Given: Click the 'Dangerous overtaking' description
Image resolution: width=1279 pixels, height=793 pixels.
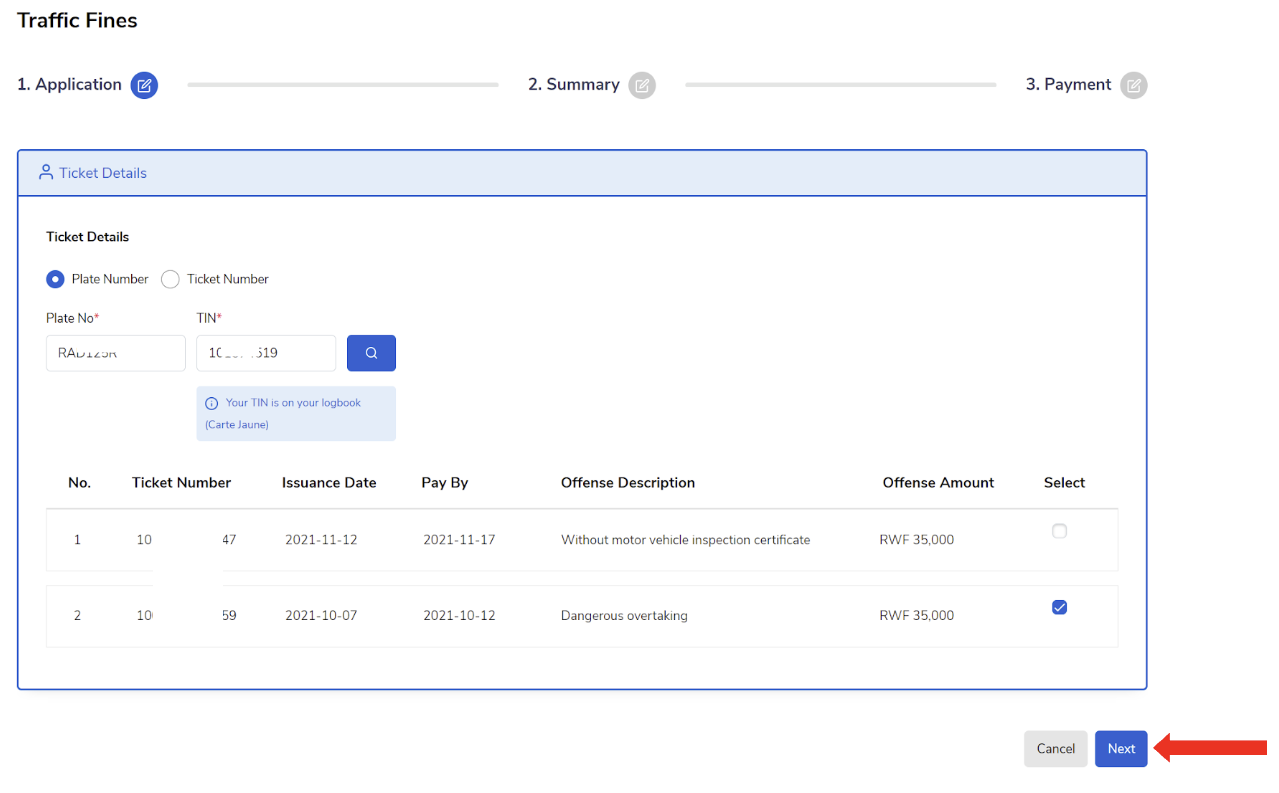Looking at the screenshot, I should [x=624, y=616].
